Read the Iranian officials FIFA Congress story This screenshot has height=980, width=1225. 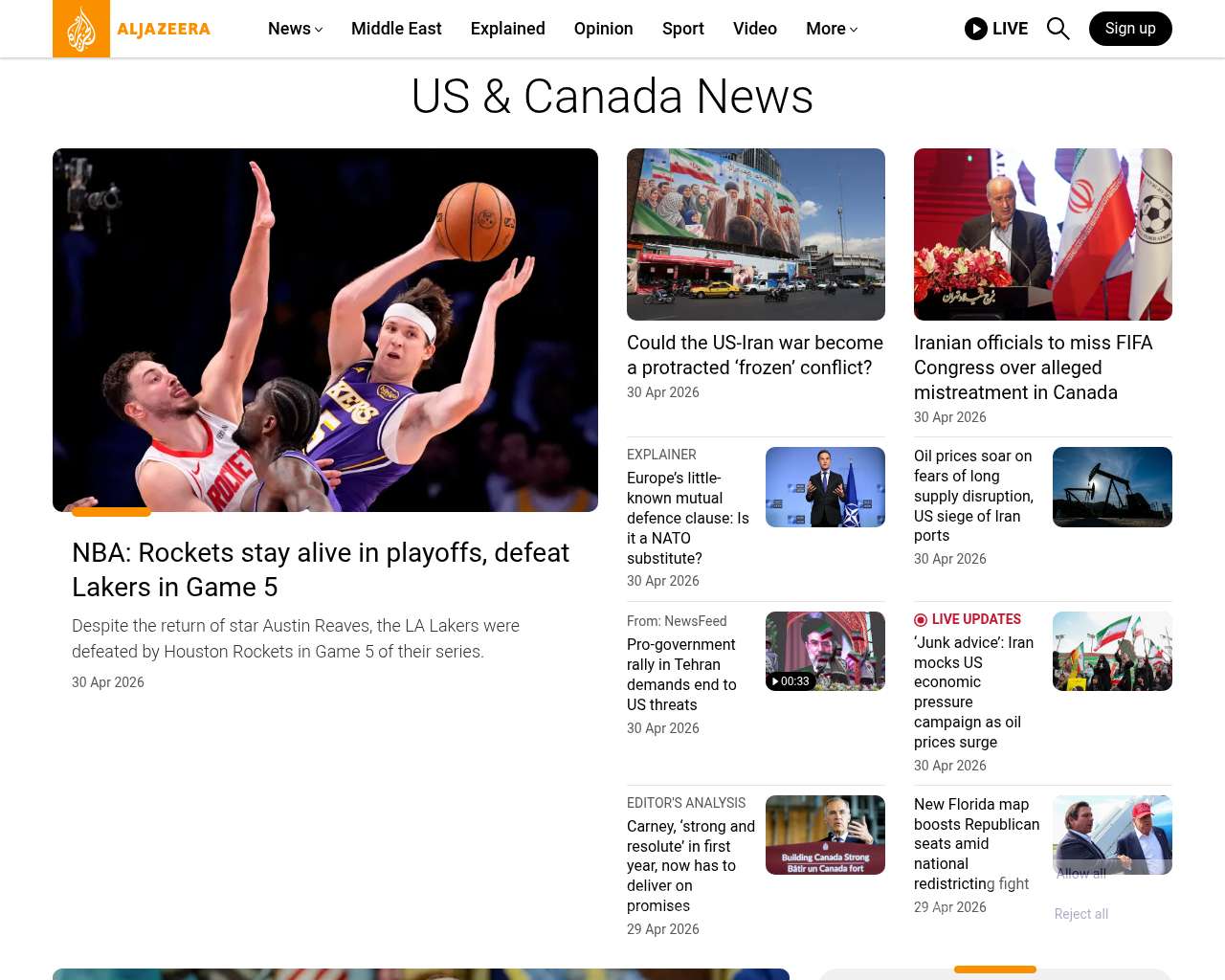1033,367
